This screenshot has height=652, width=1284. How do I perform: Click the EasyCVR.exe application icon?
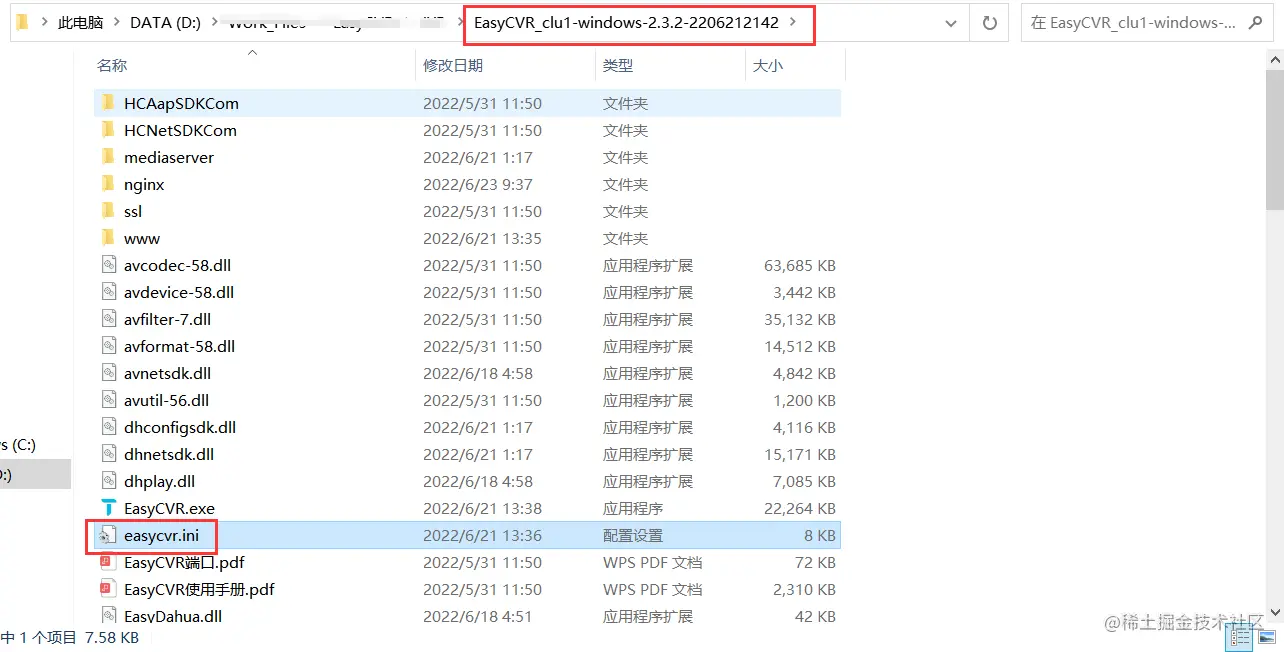click(x=108, y=508)
